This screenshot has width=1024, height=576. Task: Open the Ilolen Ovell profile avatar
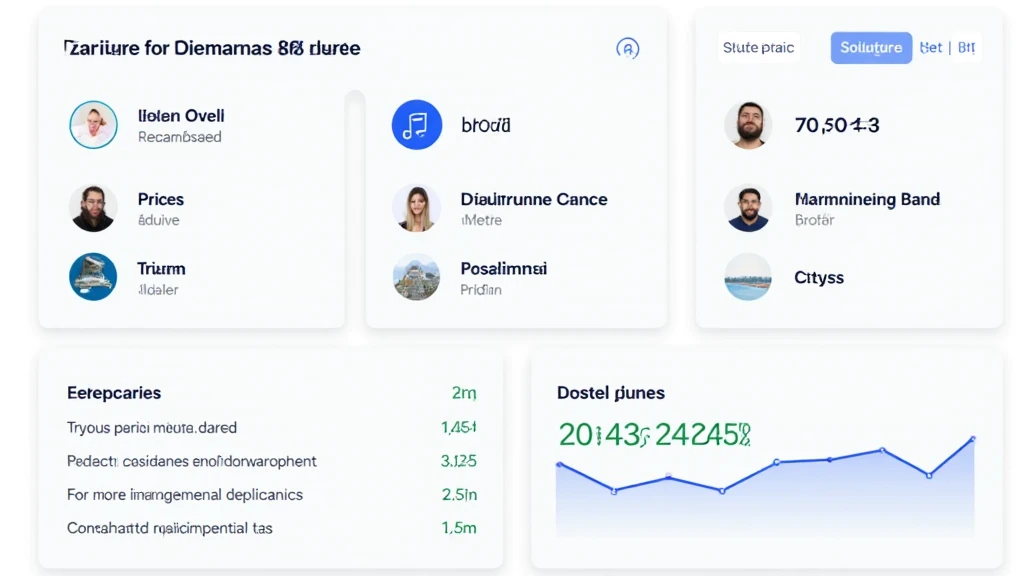coord(93,125)
